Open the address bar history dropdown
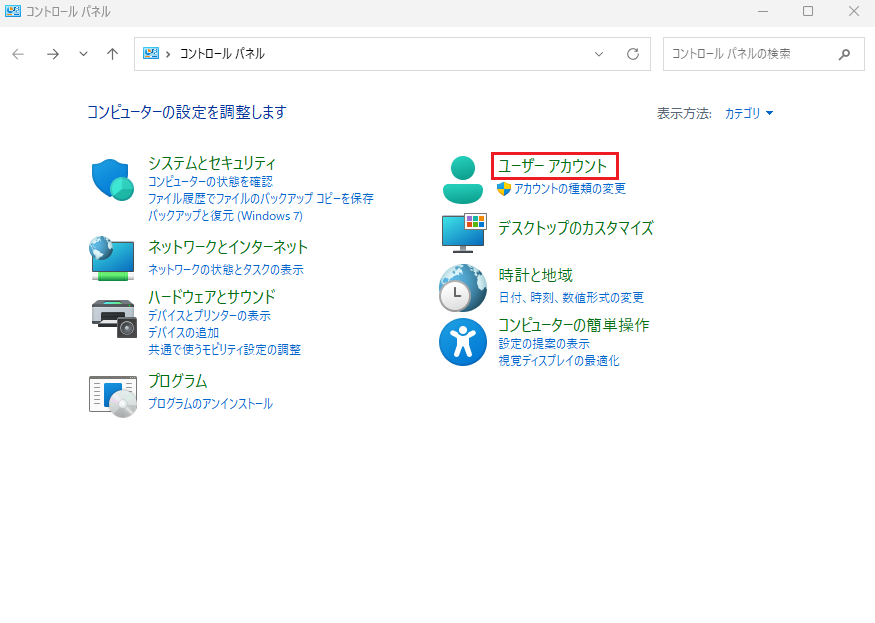This screenshot has width=875, height=623. [x=599, y=54]
